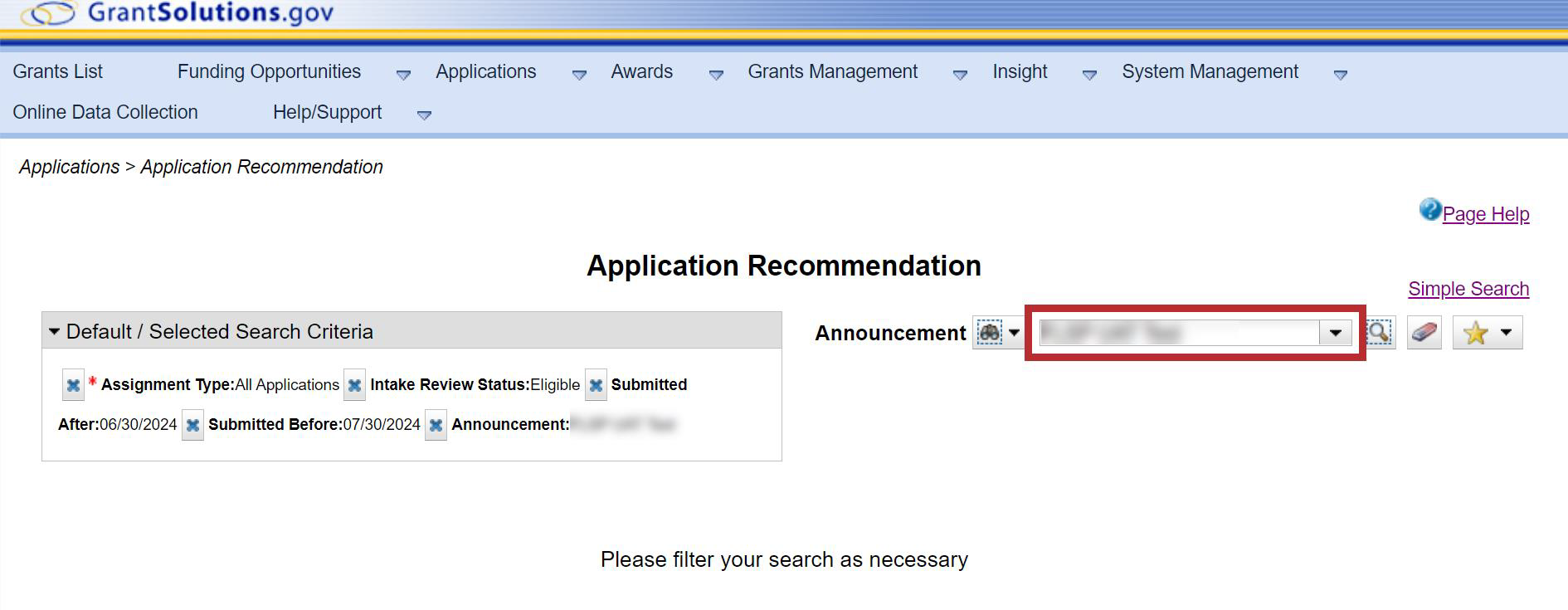This screenshot has height=610, width=1568.
Task: Remove the Announcement filter criterion
Action: pyautogui.click(x=436, y=425)
